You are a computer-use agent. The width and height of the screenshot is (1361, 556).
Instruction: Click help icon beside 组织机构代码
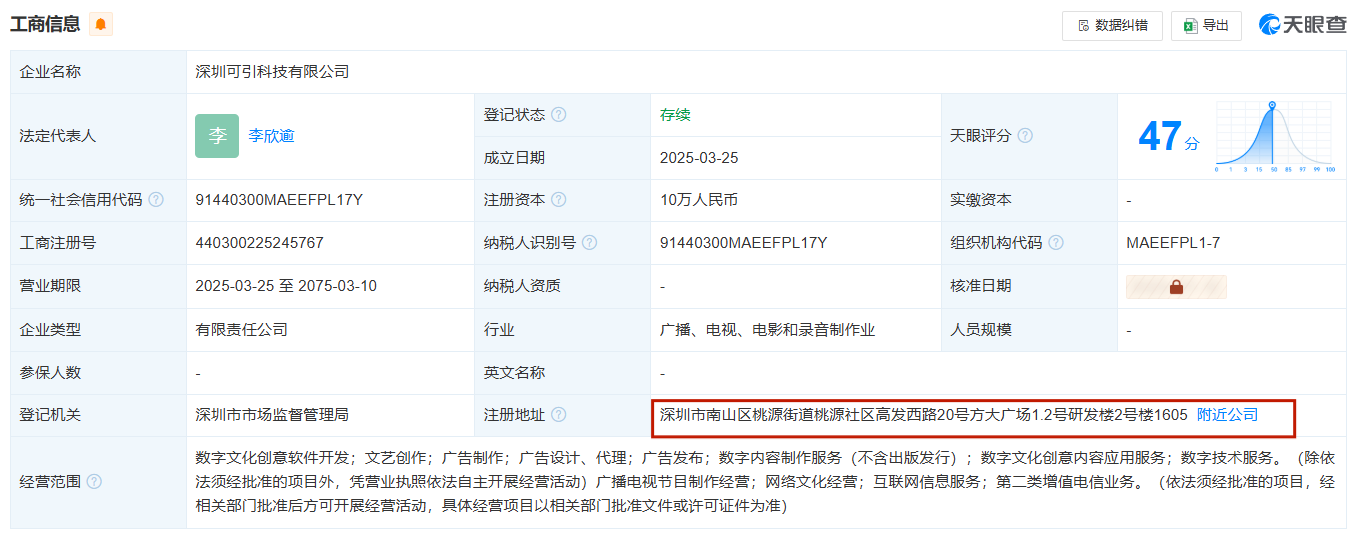(1056, 243)
